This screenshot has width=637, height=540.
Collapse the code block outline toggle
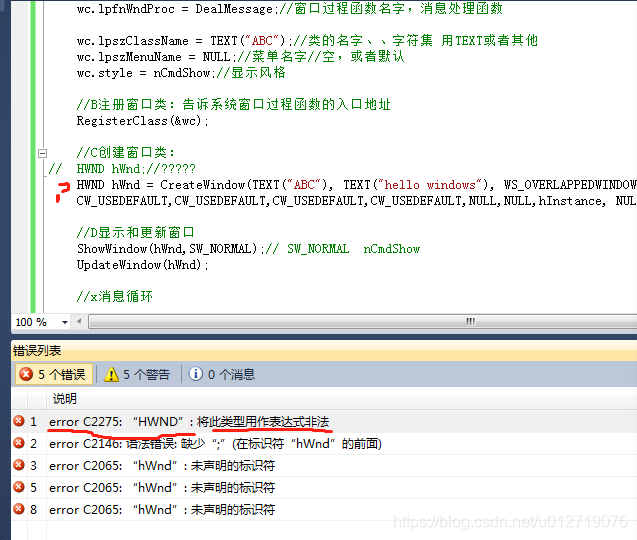click(42, 153)
